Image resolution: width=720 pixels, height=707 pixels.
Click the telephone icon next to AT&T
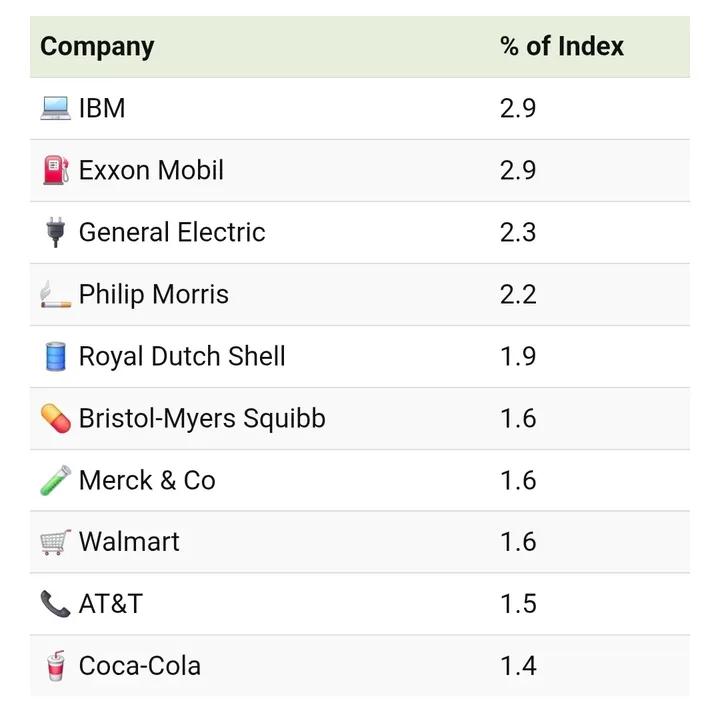click(x=55, y=604)
